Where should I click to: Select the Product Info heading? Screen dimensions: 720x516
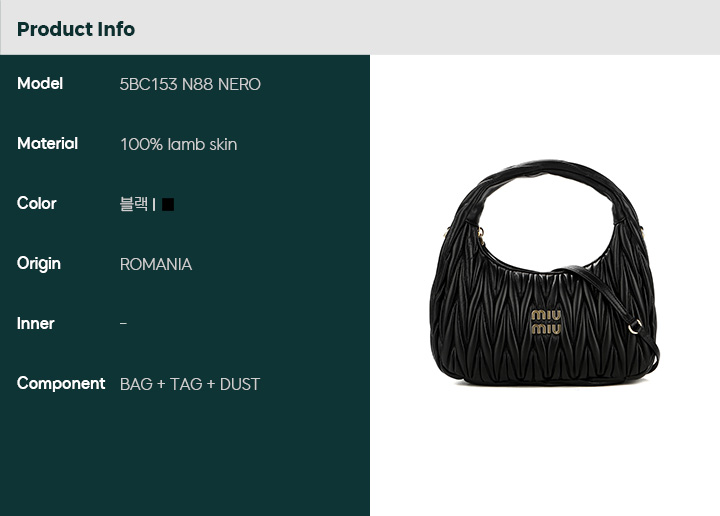pos(76,29)
